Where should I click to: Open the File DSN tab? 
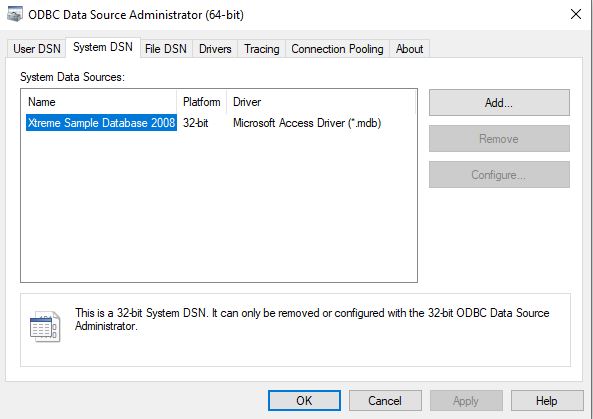[166, 49]
